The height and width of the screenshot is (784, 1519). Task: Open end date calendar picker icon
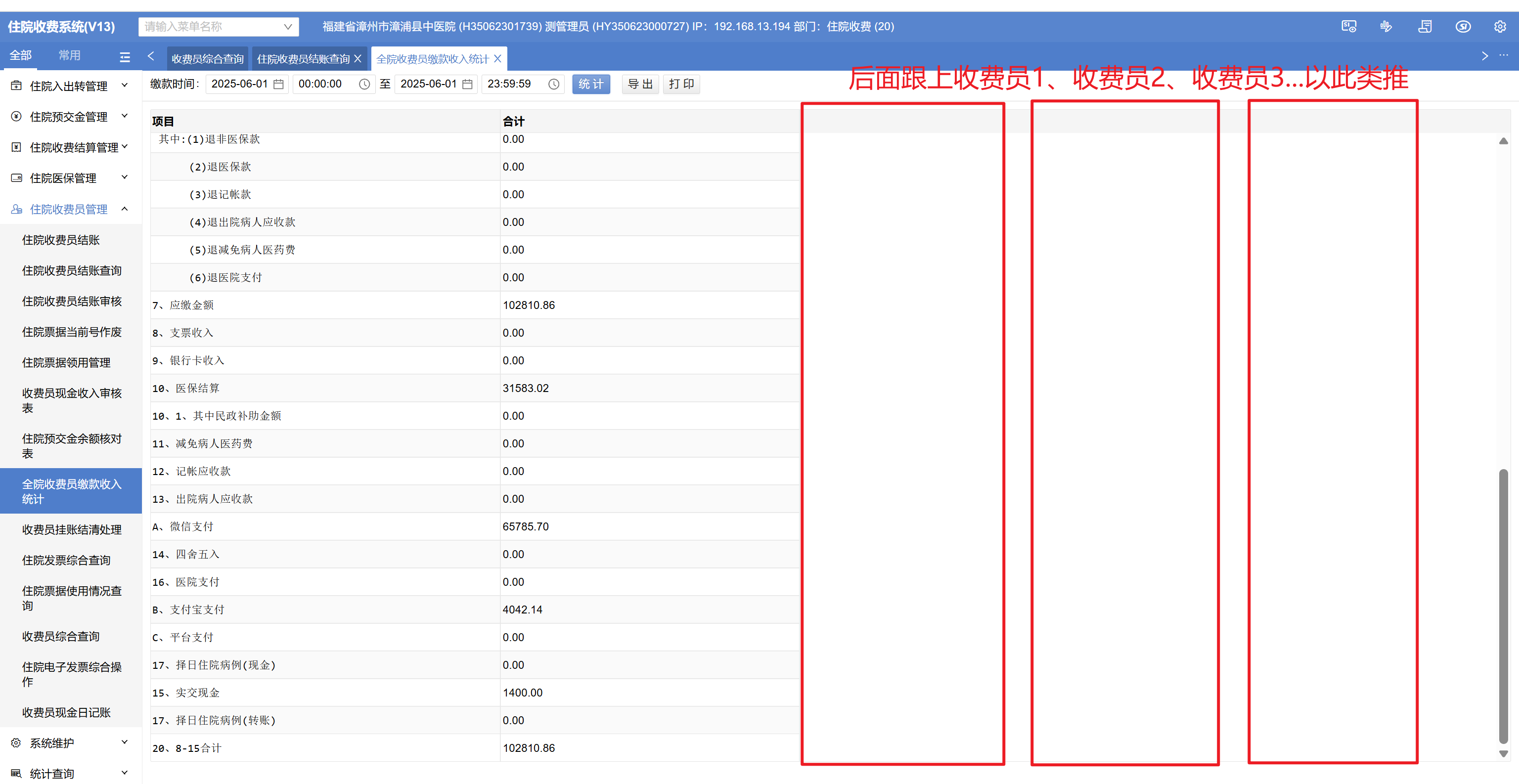[468, 85]
